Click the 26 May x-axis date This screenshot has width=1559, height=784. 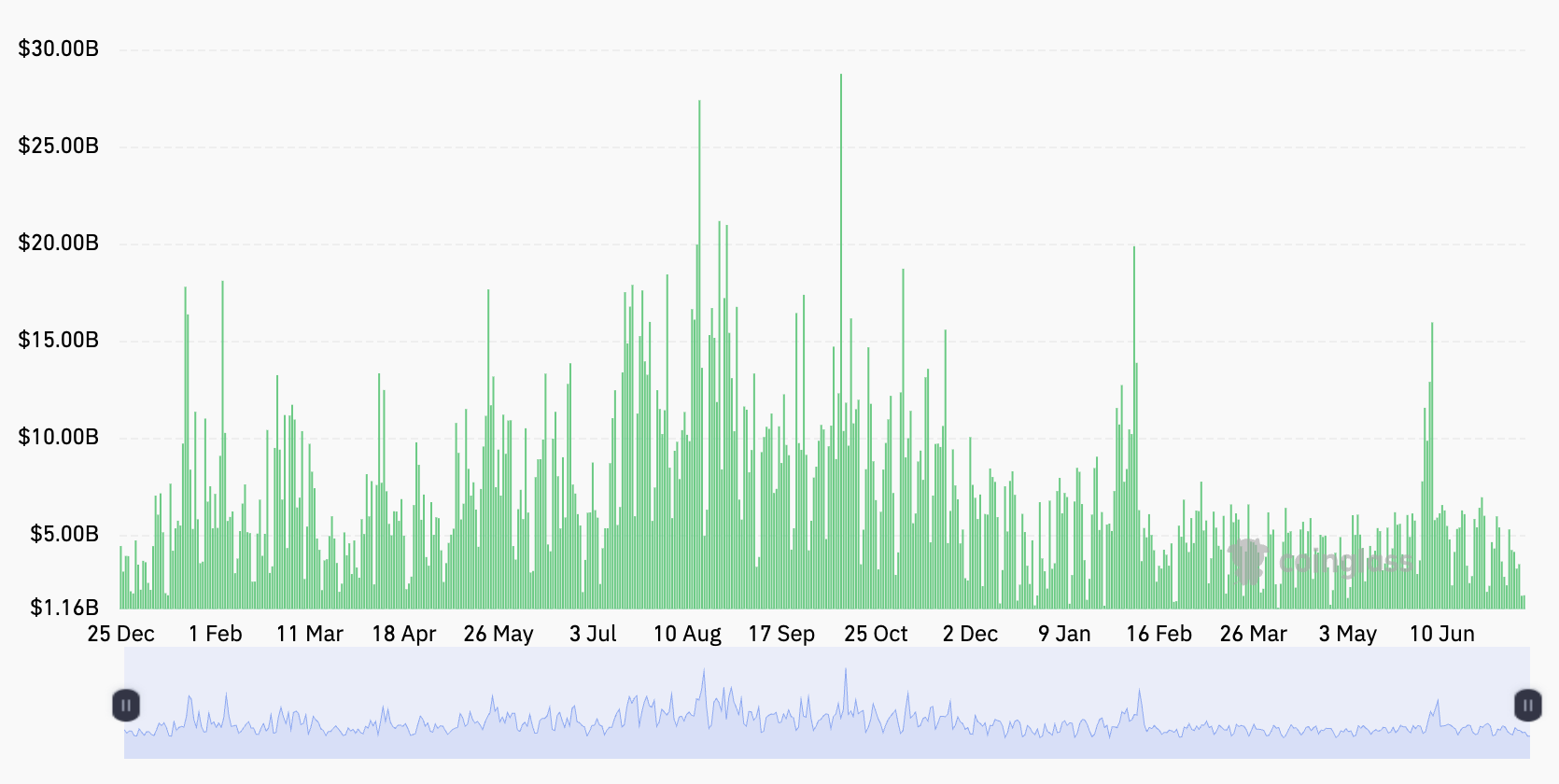[499, 634]
